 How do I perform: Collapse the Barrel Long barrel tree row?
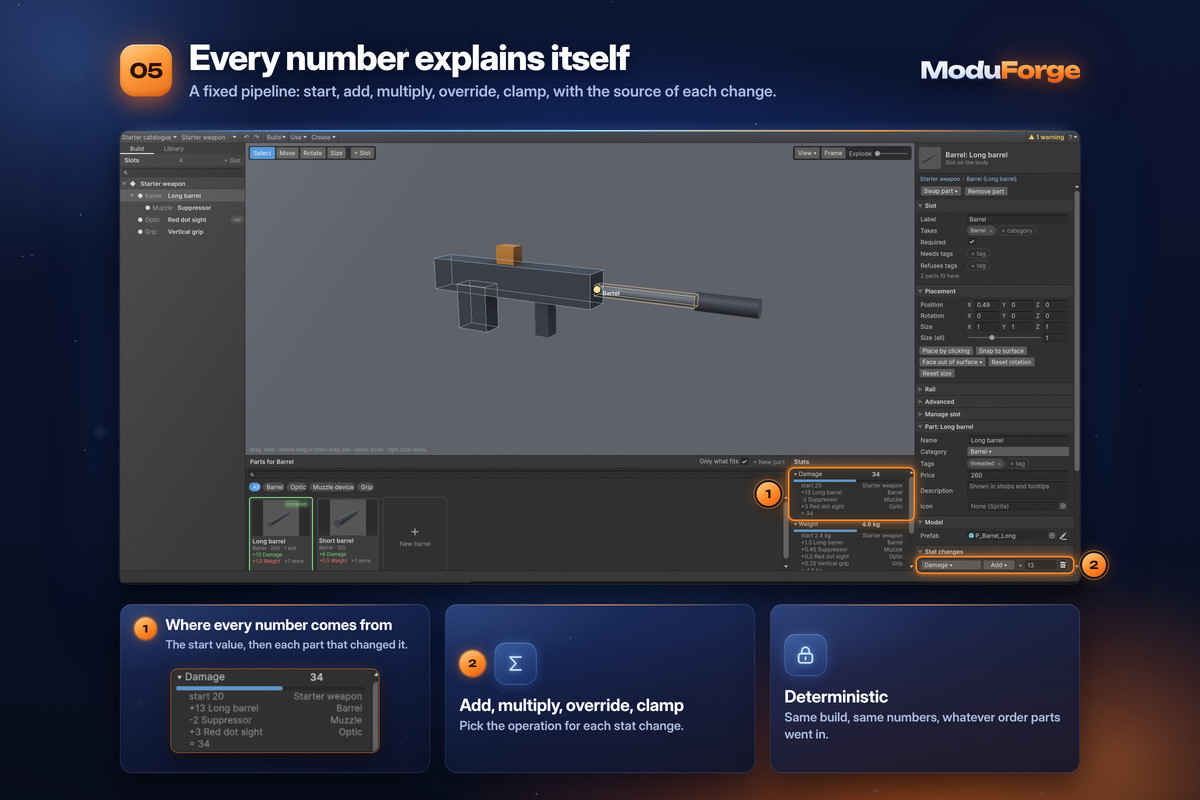tap(132, 196)
